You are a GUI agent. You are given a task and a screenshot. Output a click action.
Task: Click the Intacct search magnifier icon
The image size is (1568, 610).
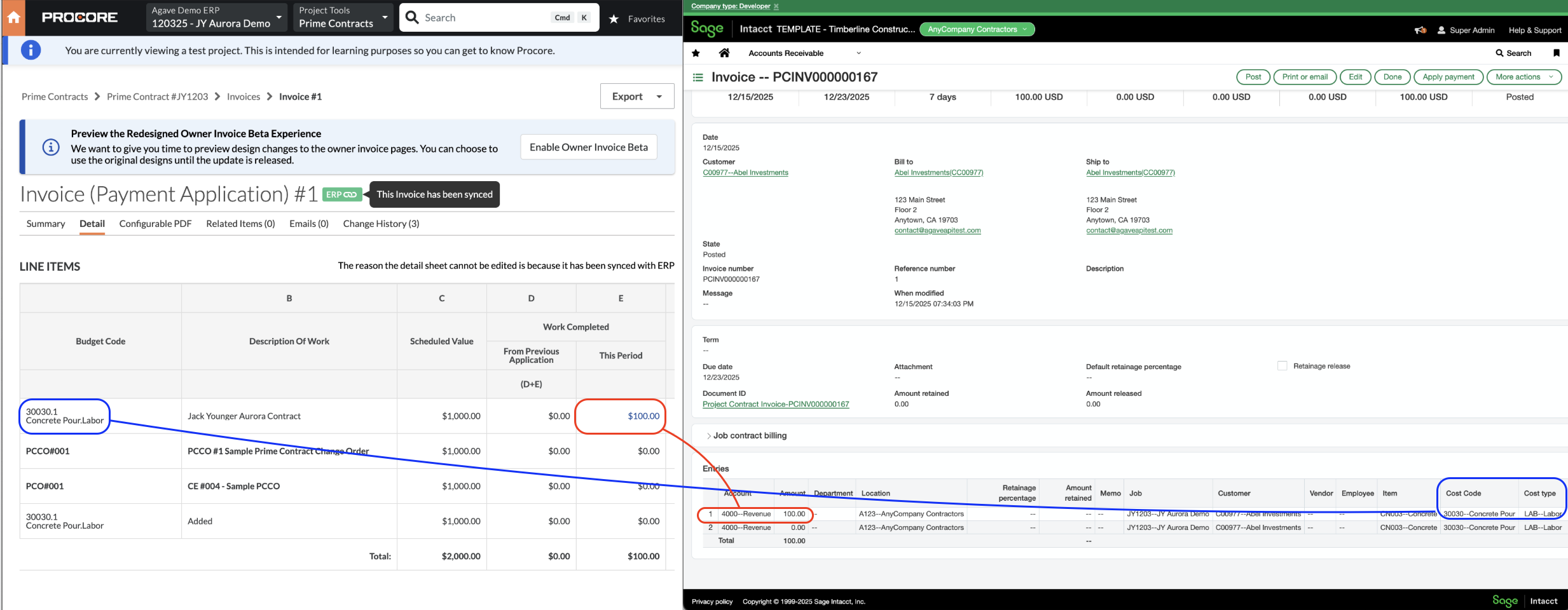1499,53
